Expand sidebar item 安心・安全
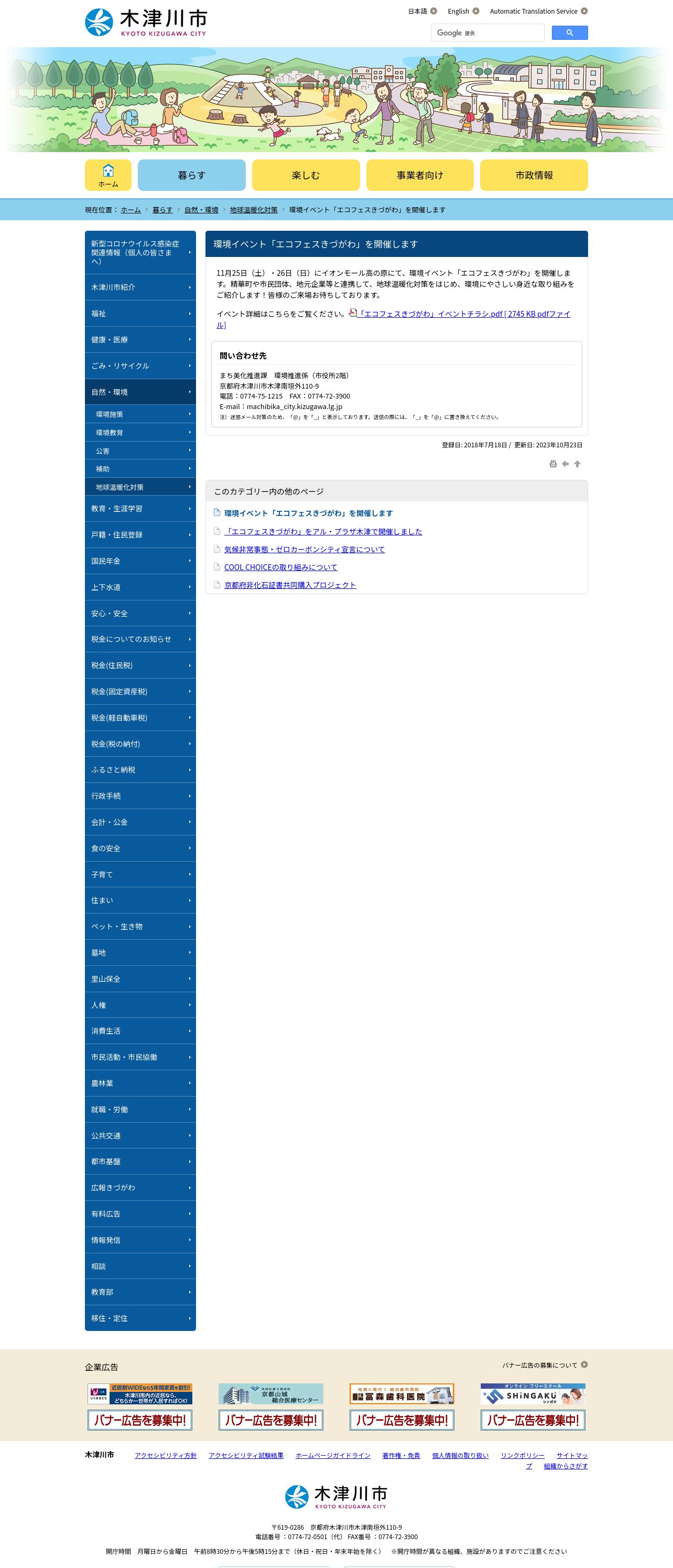The image size is (673, 1568). pyautogui.click(x=140, y=614)
